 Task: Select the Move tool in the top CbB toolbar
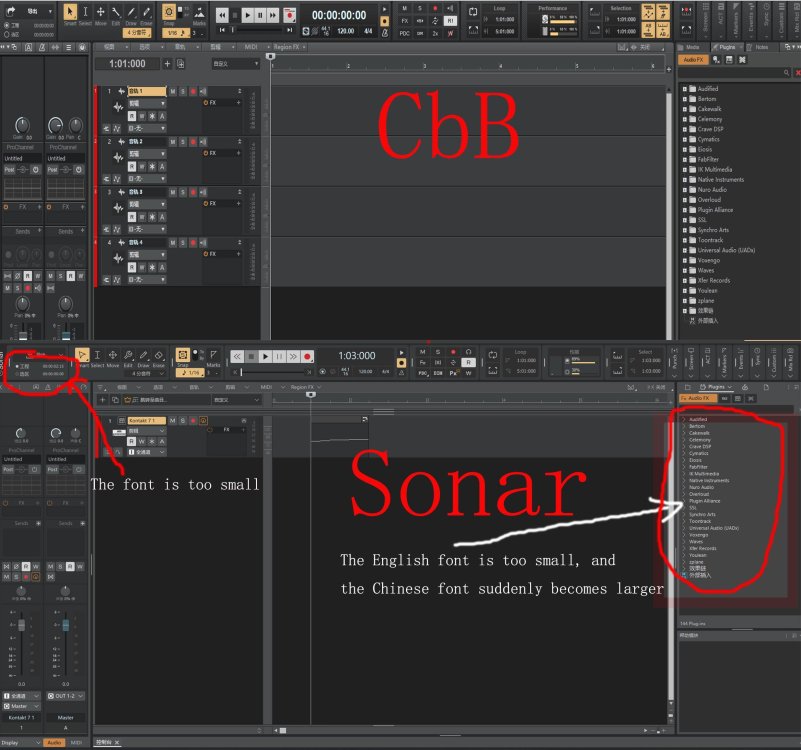101,14
